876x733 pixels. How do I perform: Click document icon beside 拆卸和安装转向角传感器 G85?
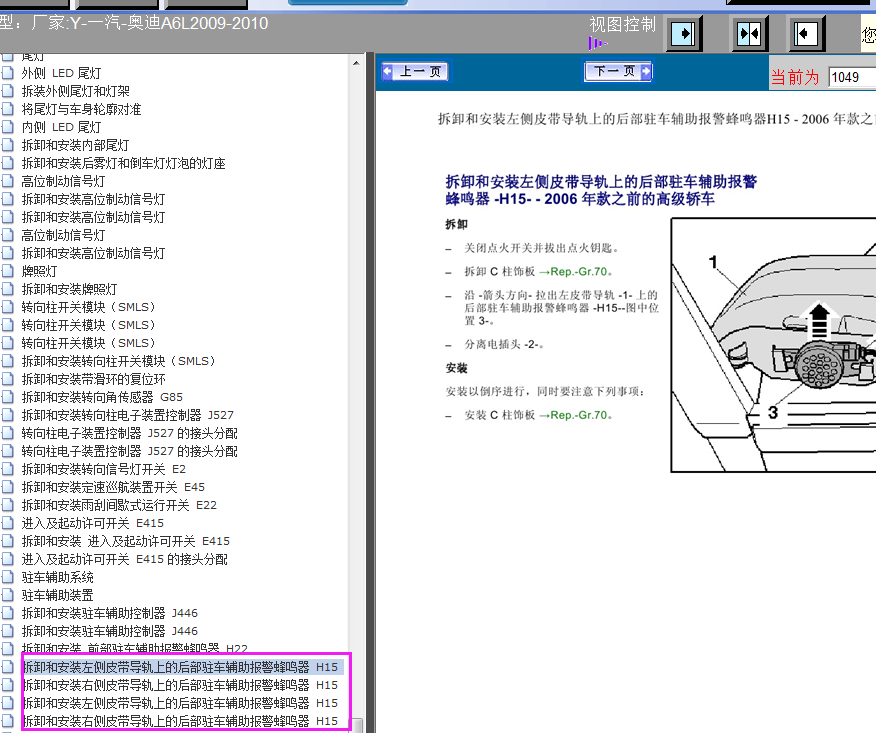pyautogui.click(x=7, y=397)
